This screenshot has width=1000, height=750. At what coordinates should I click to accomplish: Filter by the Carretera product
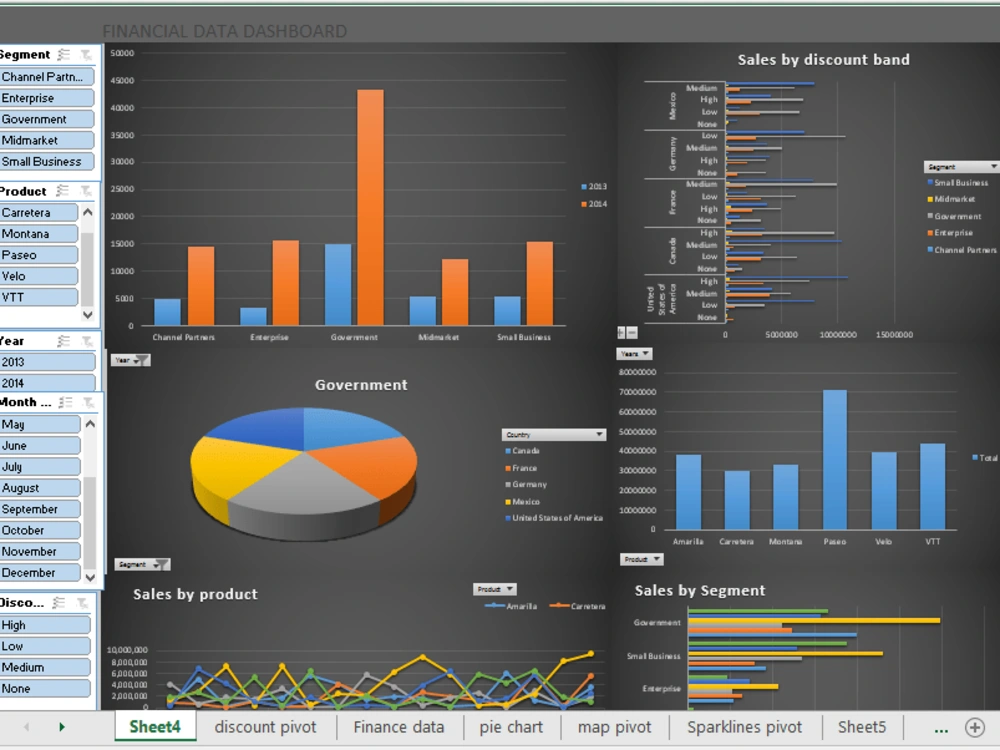[39, 212]
